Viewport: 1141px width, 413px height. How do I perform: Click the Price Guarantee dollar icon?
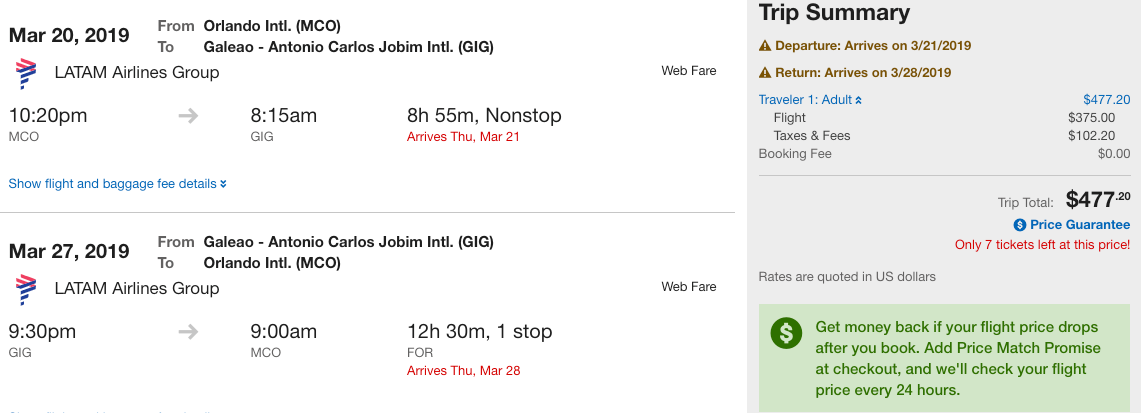pos(1019,225)
